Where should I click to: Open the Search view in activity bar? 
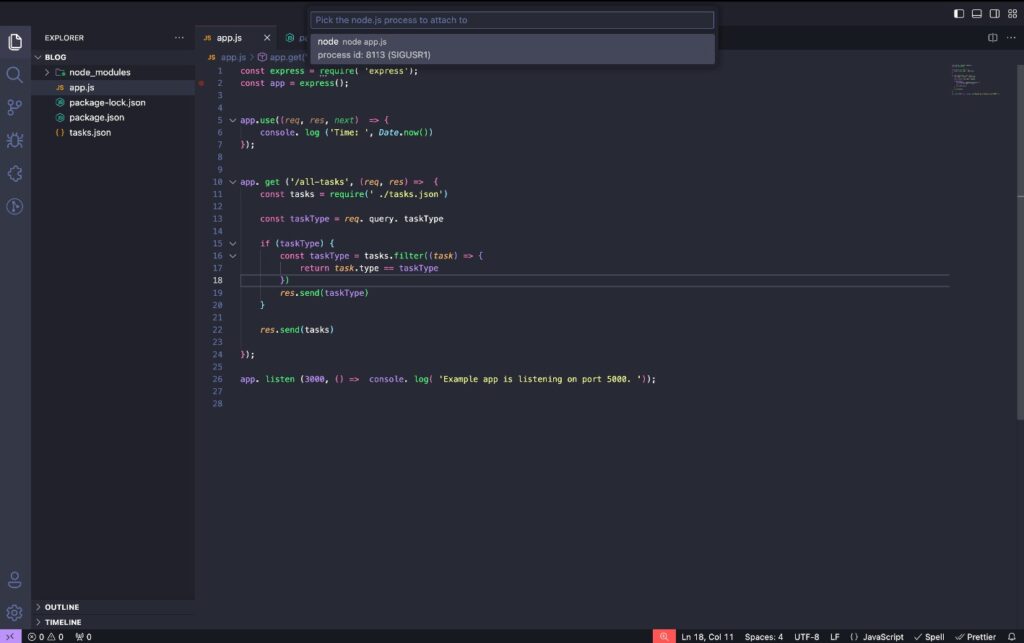[14, 75]
